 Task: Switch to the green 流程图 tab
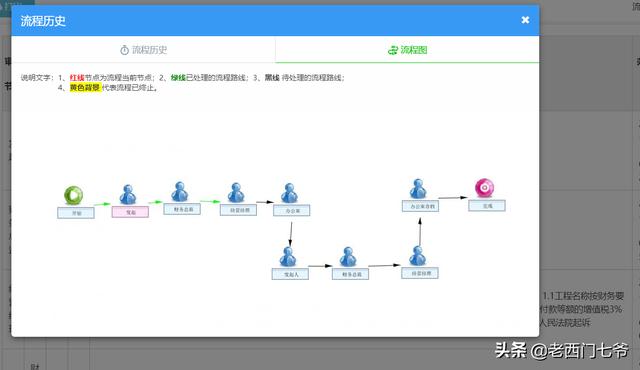coord(407,50)
